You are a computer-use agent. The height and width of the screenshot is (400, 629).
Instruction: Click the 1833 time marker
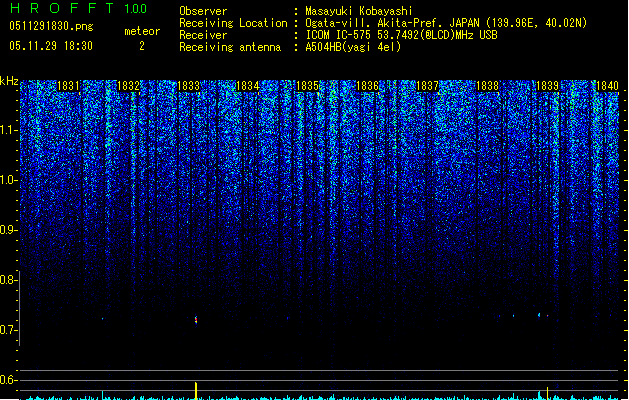[188, 86]
